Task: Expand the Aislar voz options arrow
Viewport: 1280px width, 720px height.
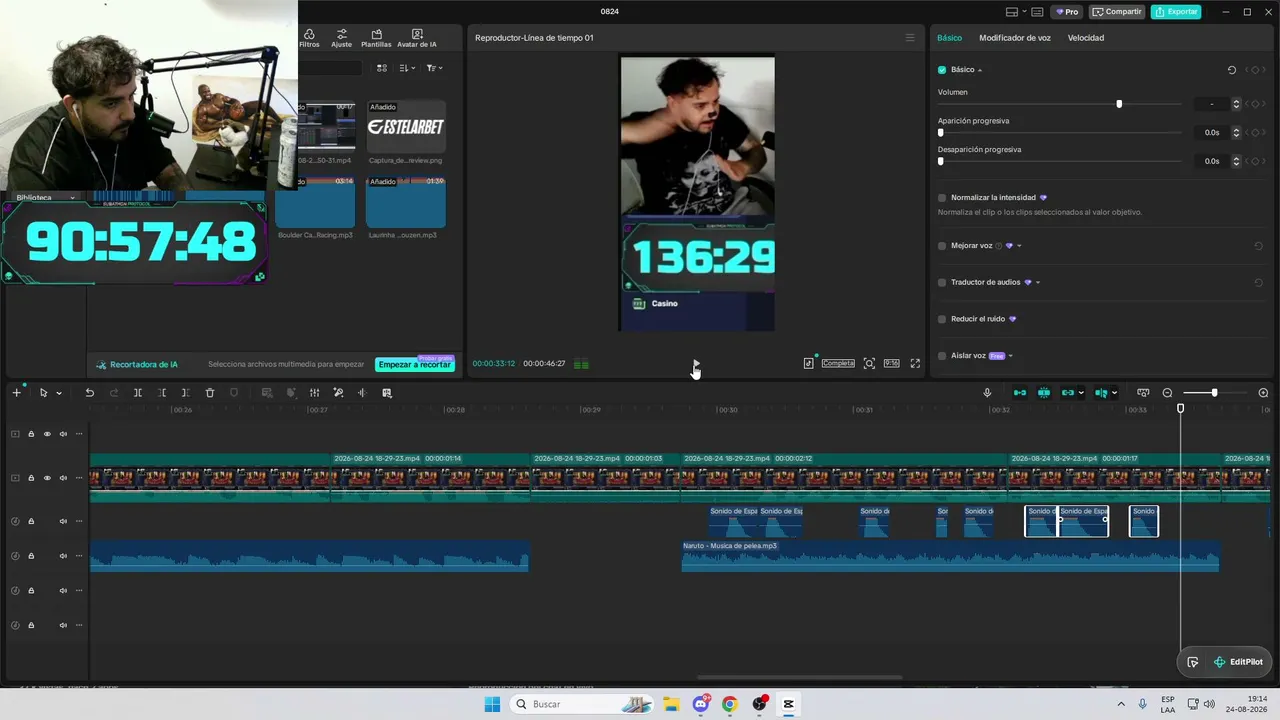Action: 1011,356
